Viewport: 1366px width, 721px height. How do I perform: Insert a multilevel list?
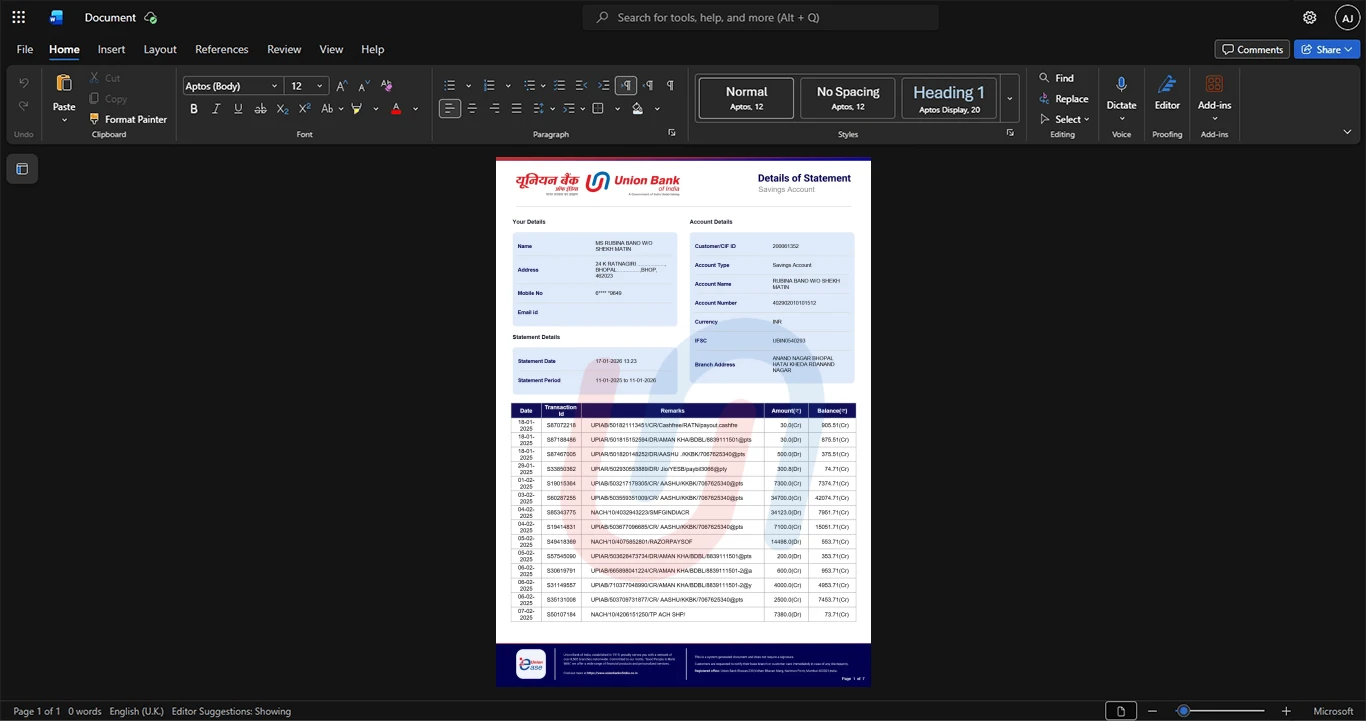point(530,86)
